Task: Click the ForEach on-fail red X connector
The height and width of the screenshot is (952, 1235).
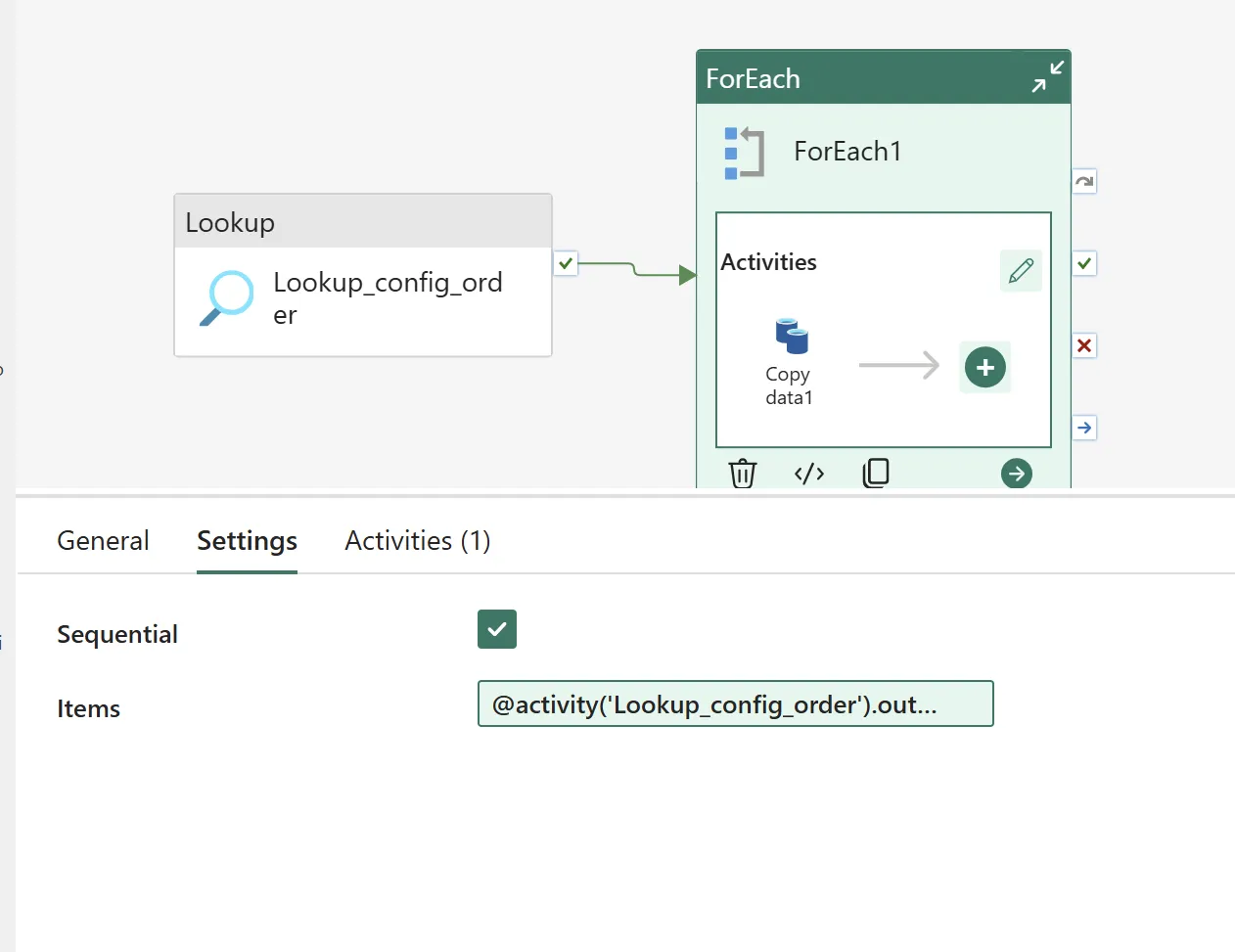Action: pos(1084,345)
